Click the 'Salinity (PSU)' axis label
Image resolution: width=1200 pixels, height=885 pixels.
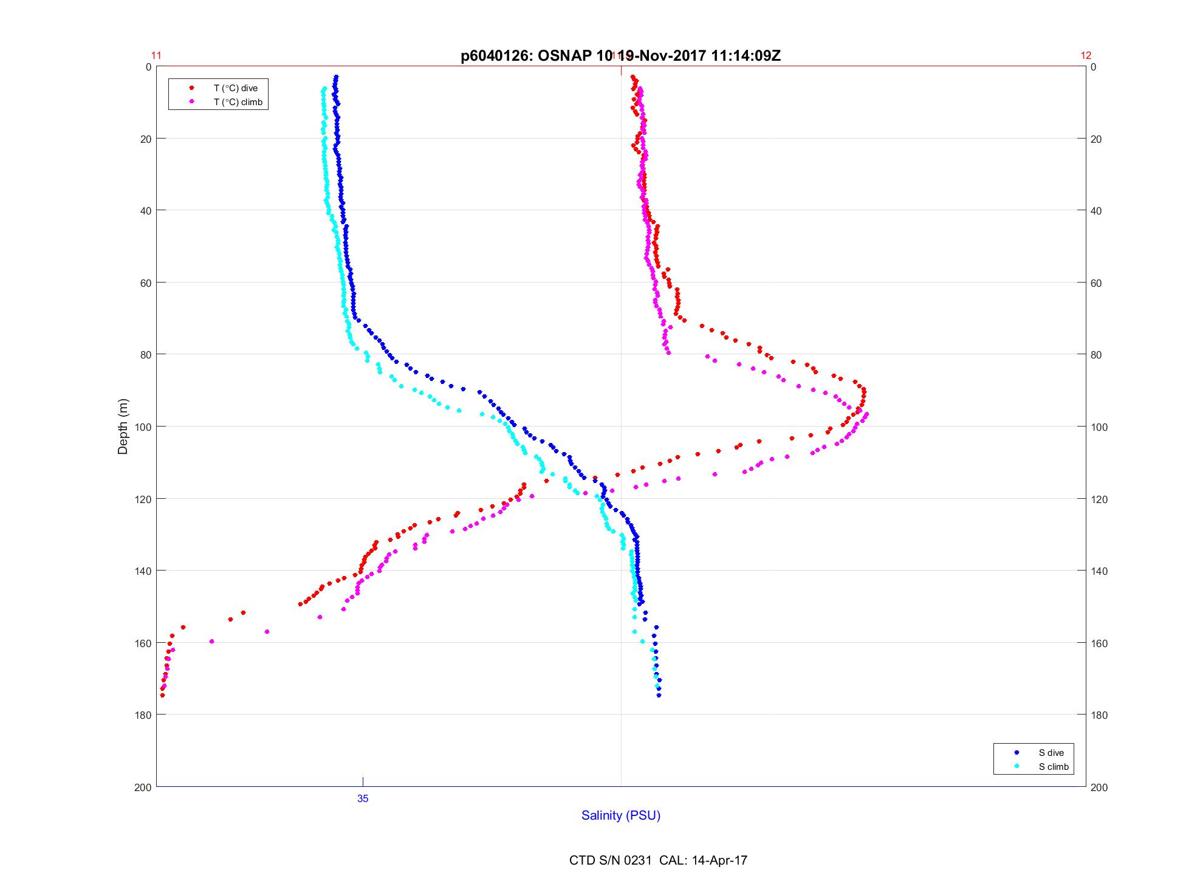(x=621, y=816)
